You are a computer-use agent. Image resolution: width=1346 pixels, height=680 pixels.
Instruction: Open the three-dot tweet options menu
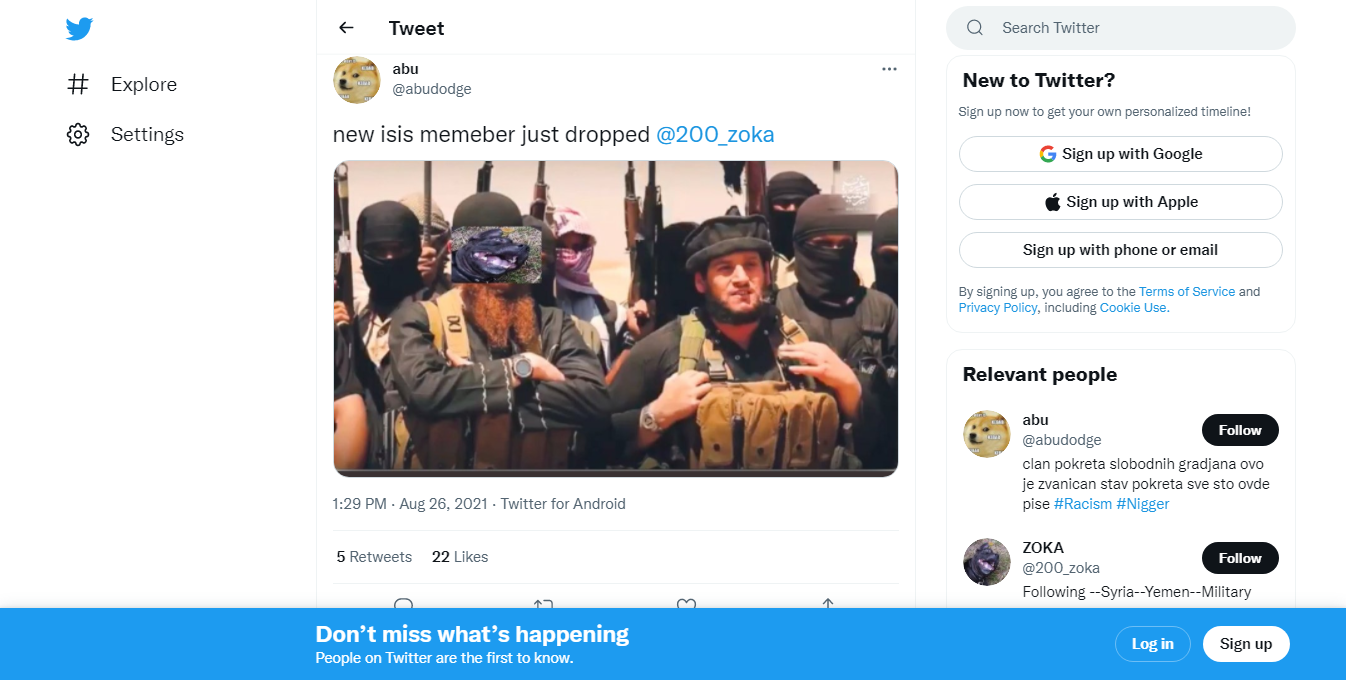(889, 69)
